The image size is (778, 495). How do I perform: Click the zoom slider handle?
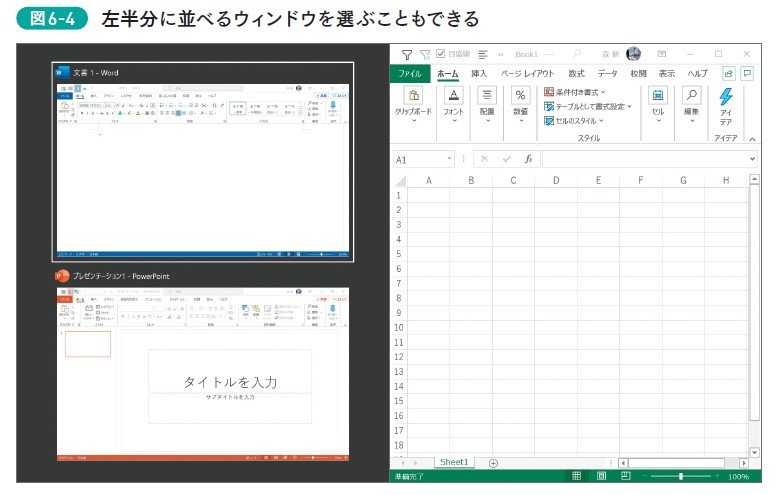[x=681, y=476]
